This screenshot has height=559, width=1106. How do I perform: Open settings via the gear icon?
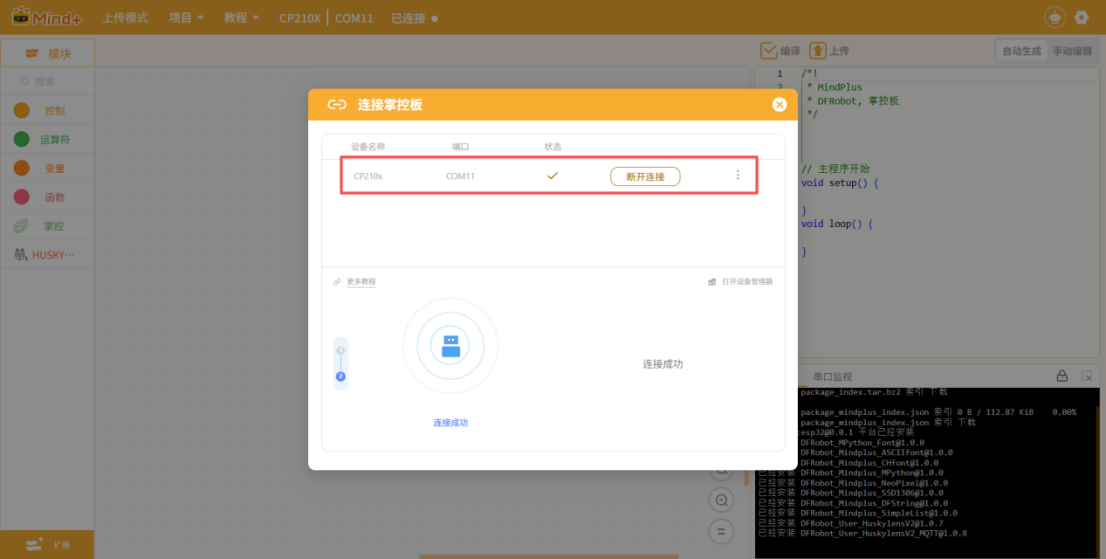1081,18
